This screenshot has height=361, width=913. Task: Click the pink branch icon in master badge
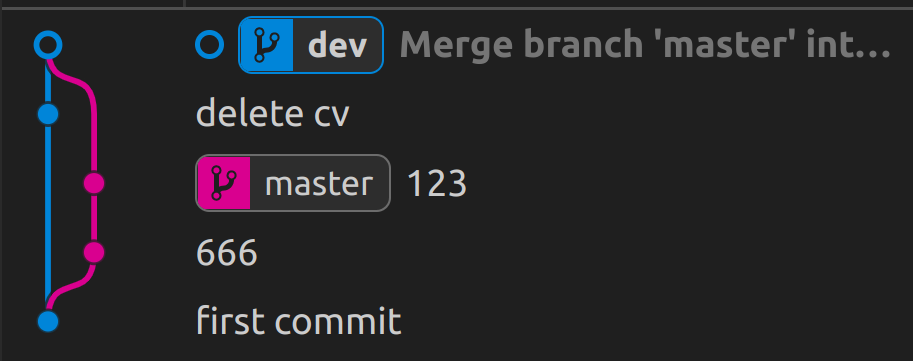tap(224, 183)
